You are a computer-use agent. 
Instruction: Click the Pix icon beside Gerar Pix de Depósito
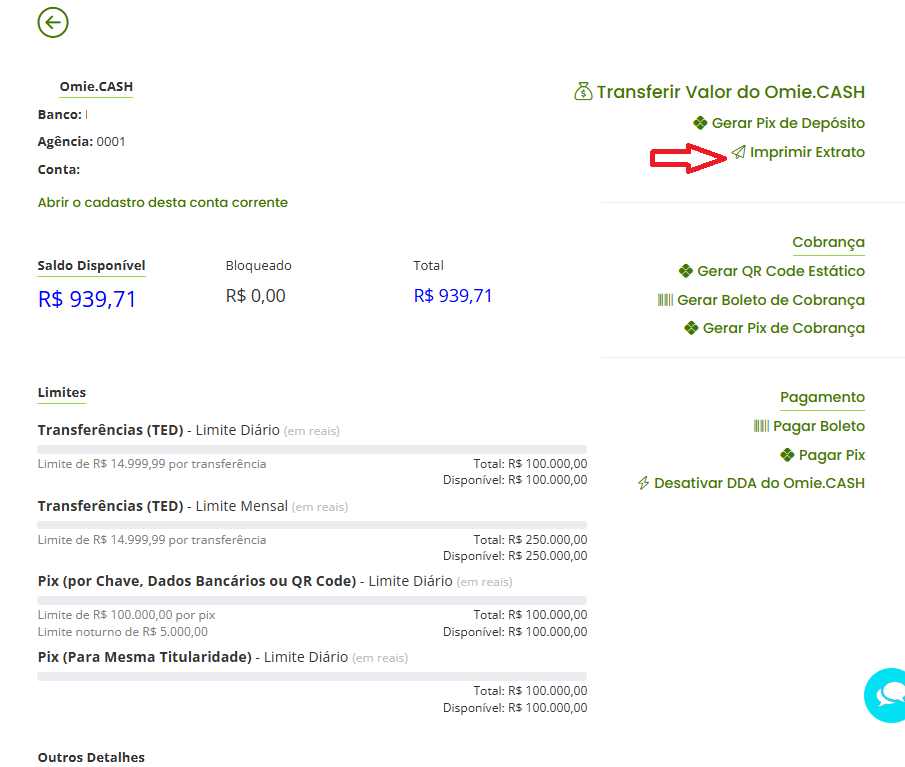700,123
